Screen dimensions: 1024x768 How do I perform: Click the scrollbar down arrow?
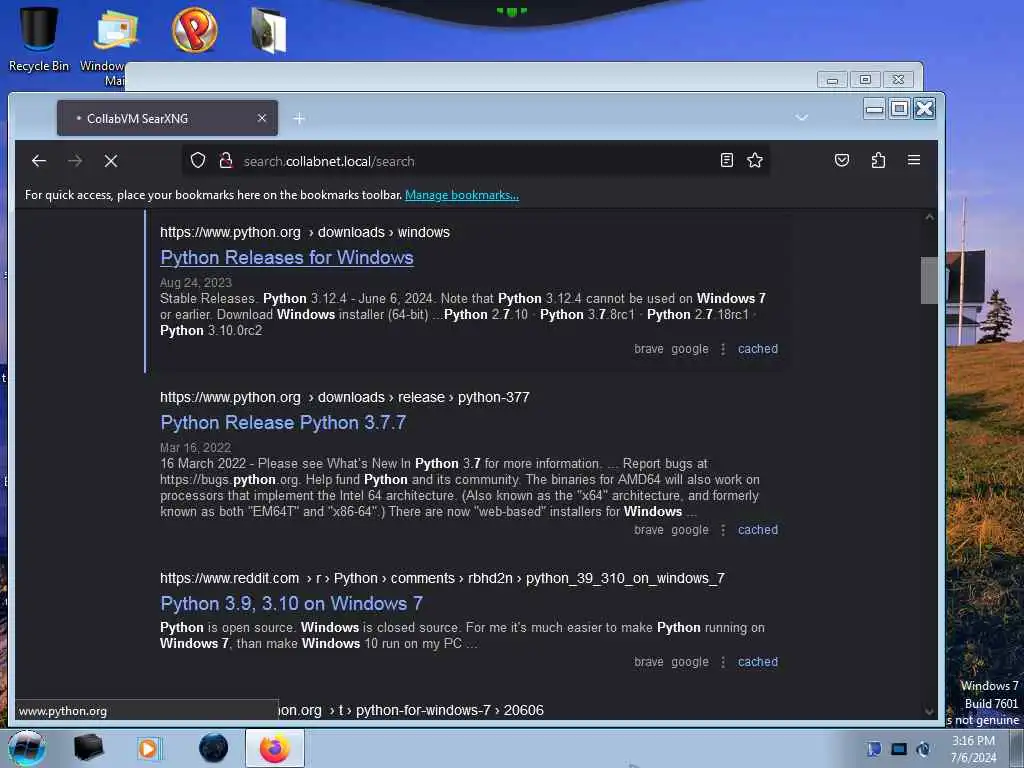click(929, 711)
